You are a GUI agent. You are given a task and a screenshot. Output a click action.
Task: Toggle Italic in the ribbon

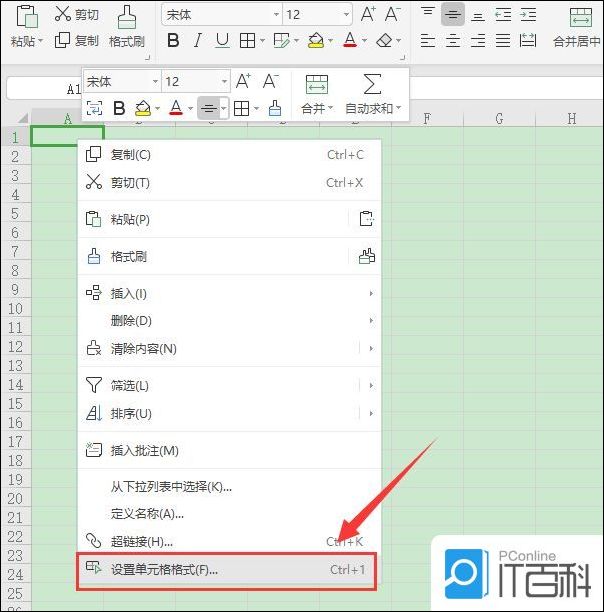[x=198, y=40]
